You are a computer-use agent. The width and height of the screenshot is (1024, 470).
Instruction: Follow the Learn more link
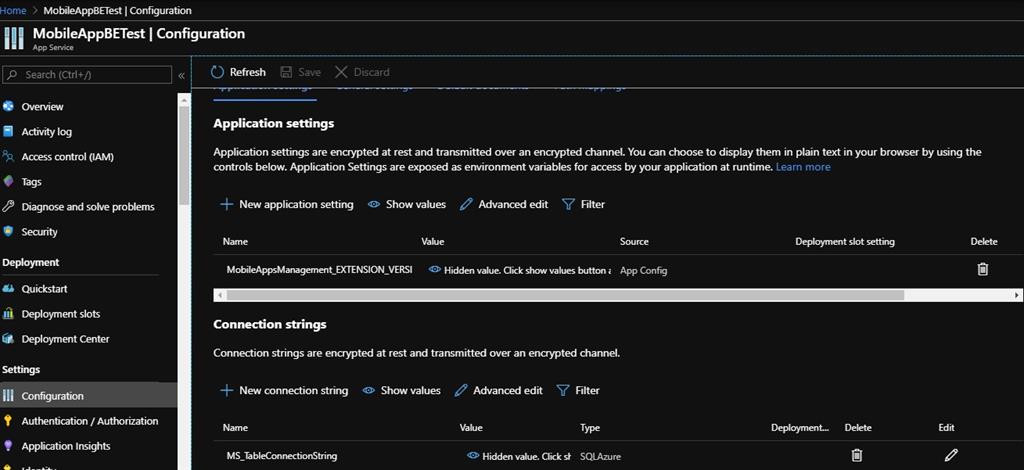click(x=803, y=167)
